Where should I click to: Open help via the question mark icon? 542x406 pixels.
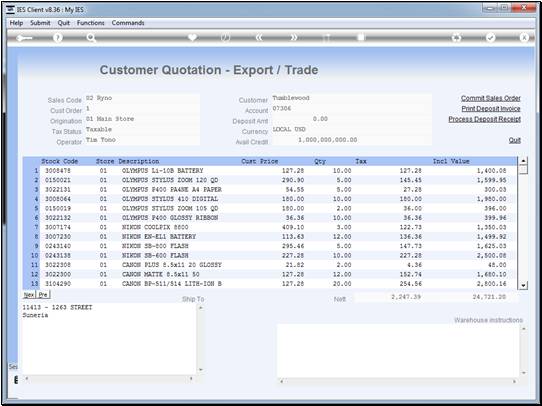[58, 38]
